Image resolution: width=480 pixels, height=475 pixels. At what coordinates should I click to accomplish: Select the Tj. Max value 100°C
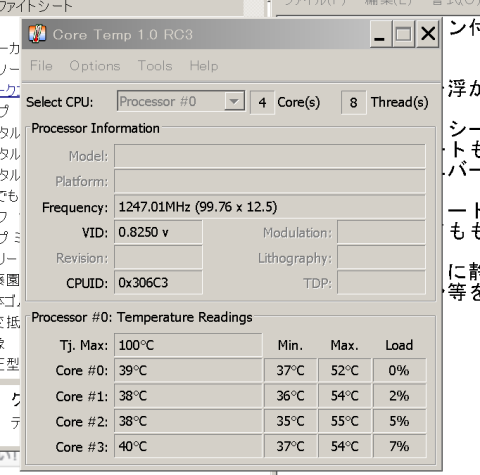pyautogui.click(x=188, y=345)
